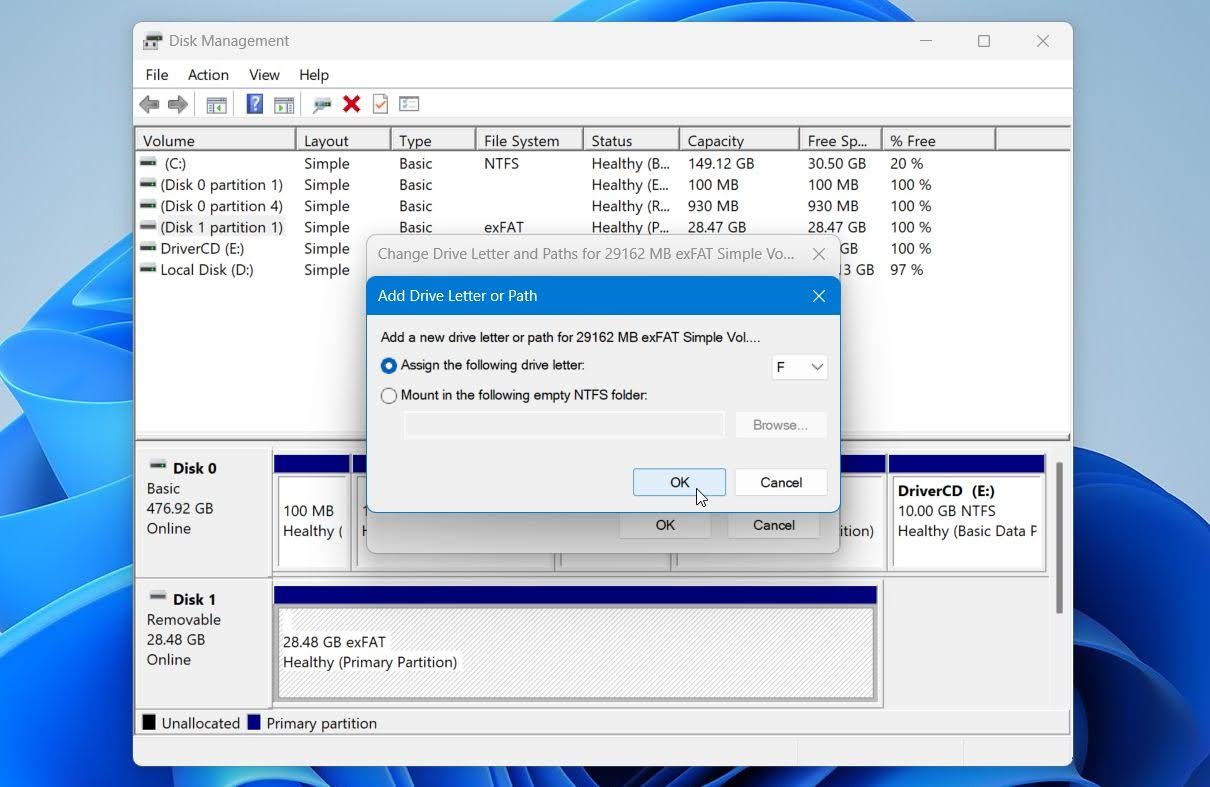Click drive icon beside DriverCD (E:) row
This screenshot has height=787, width=1210.
tap(148, 248)
